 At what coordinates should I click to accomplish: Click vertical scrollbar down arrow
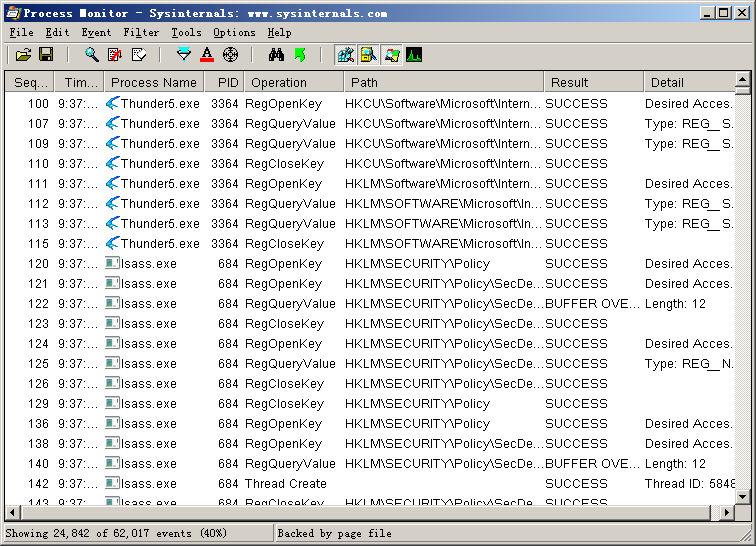click(742, 496)
